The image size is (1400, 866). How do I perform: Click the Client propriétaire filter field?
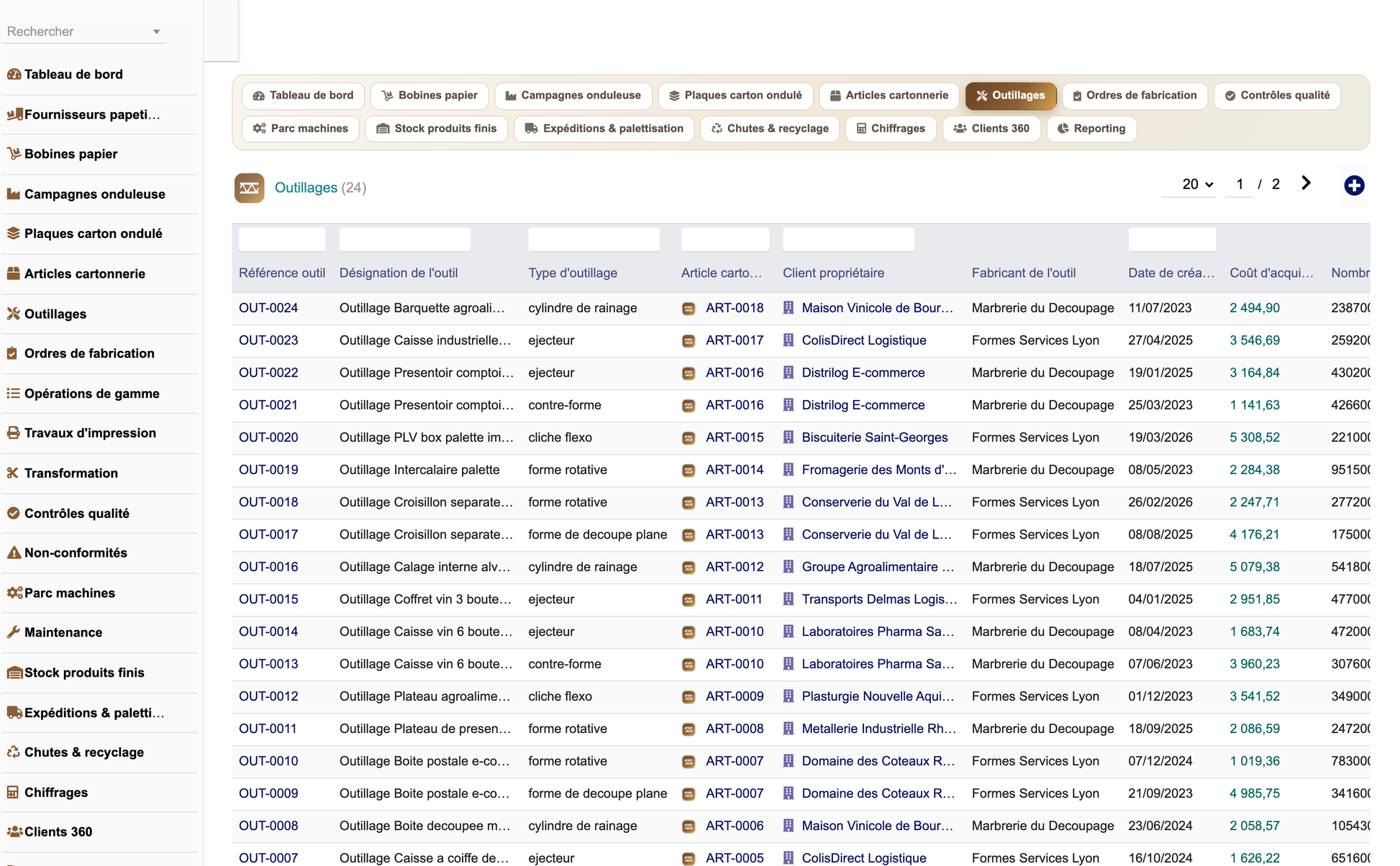click(848, 239)
